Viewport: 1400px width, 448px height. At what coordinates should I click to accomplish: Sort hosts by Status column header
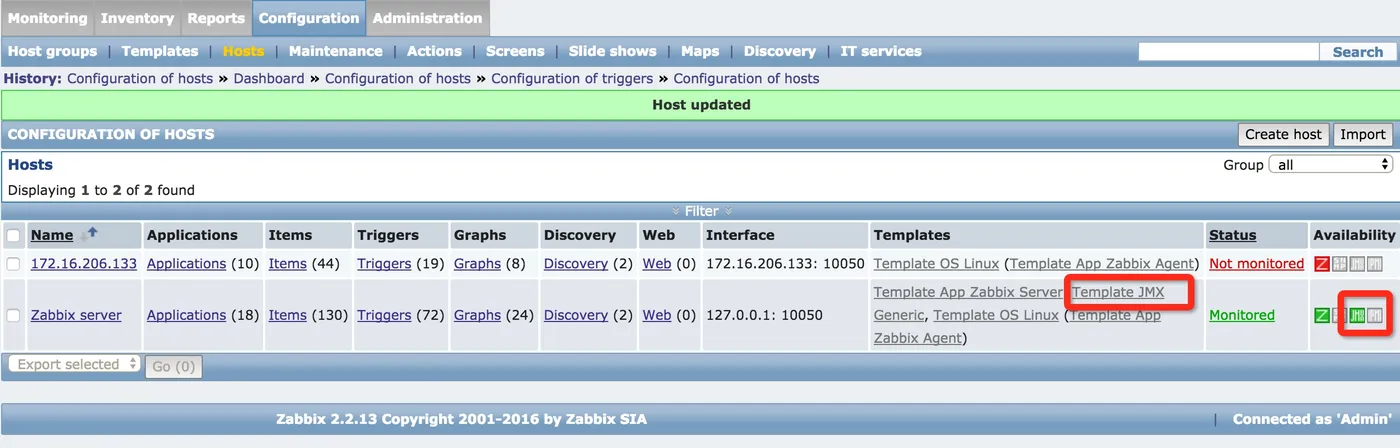click(x=1232, y=235)
